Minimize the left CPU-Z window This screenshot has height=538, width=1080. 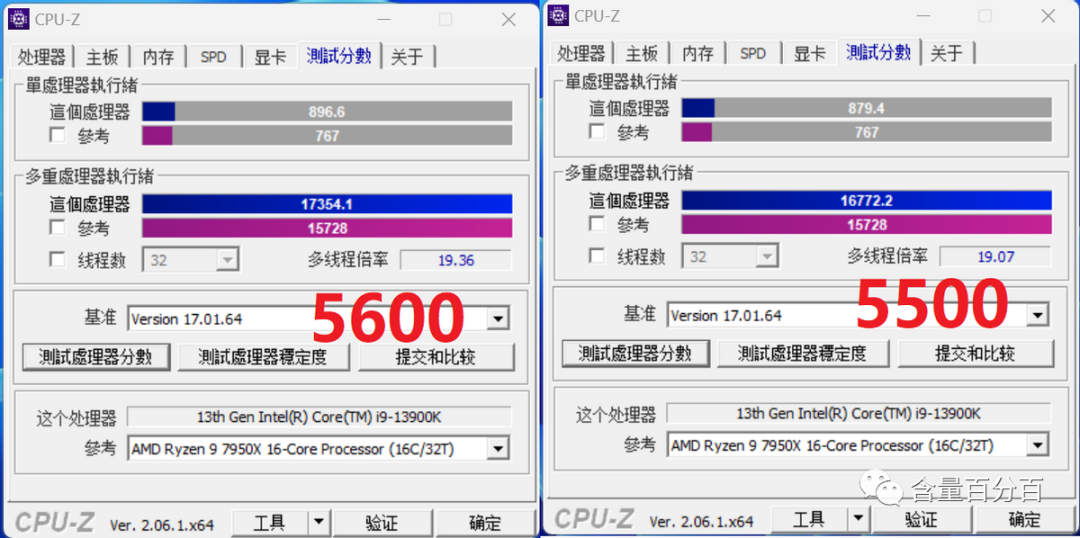click(384, 19)
